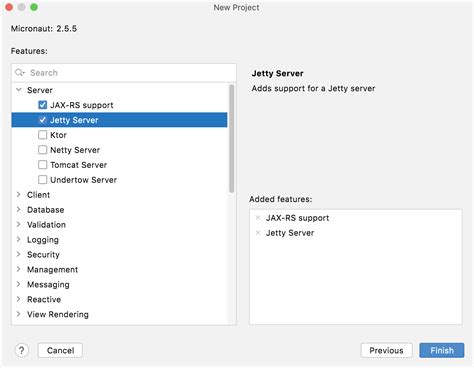Select the Server tree label
474x368 pixels.
coord(40,90)
